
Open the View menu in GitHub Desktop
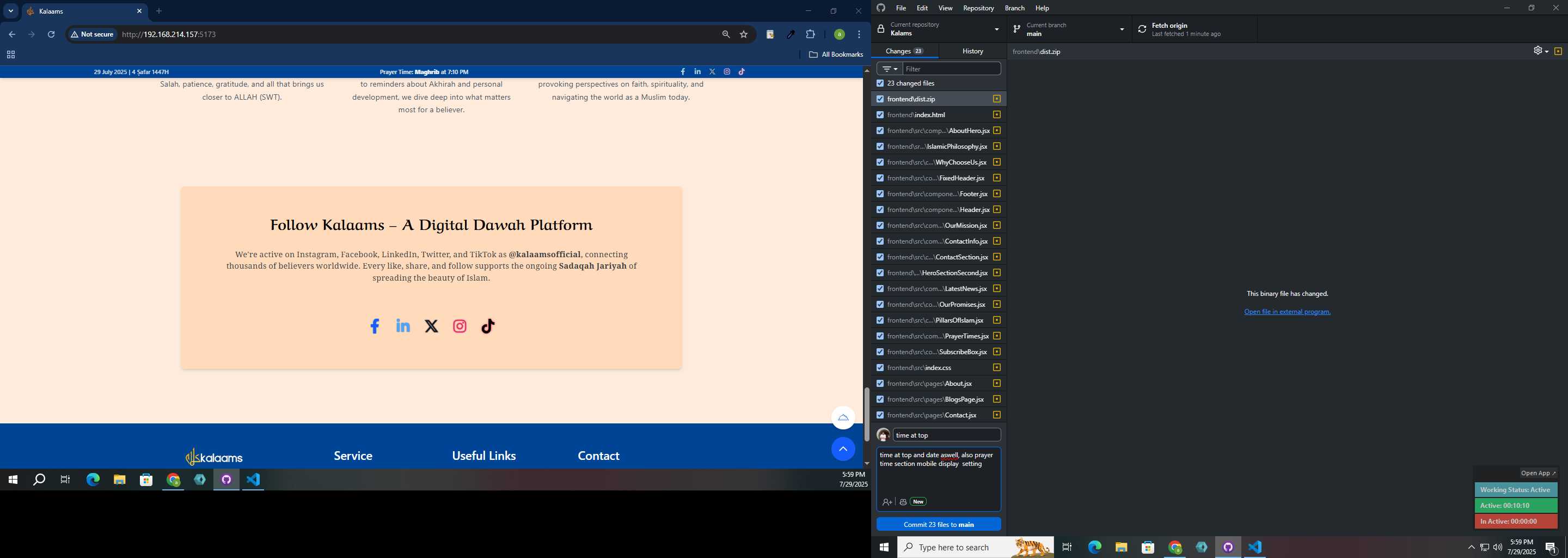click(x=945, y=8)
